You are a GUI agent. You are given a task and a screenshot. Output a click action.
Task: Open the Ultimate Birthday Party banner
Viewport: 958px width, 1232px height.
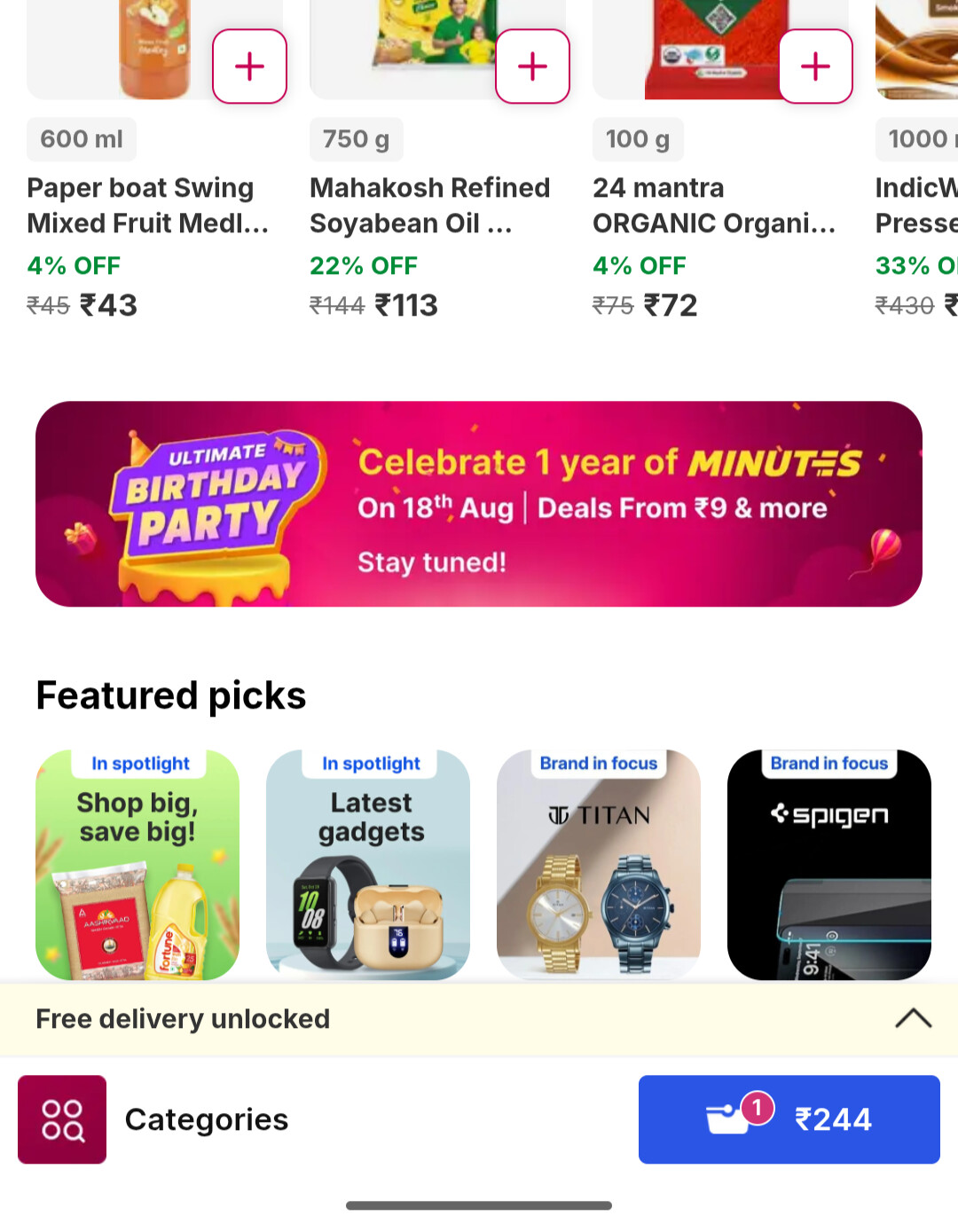(x=479, y=504)
